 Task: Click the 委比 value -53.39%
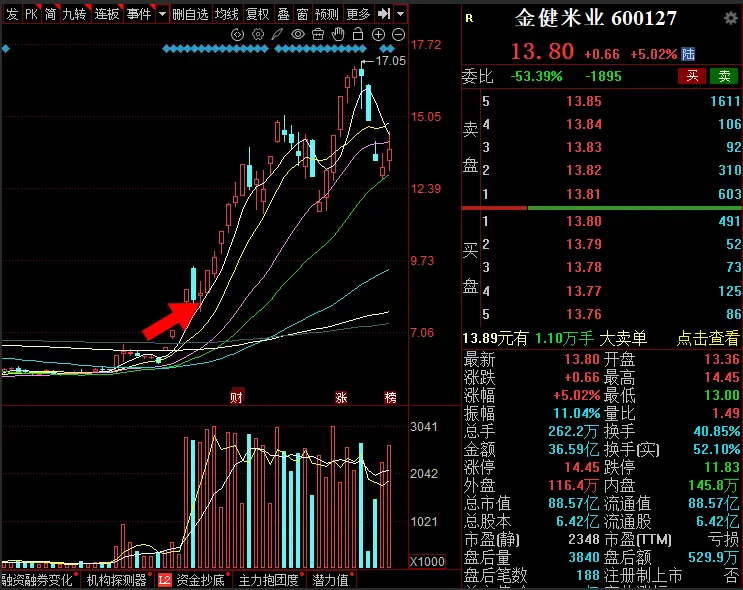click(536, 76)
